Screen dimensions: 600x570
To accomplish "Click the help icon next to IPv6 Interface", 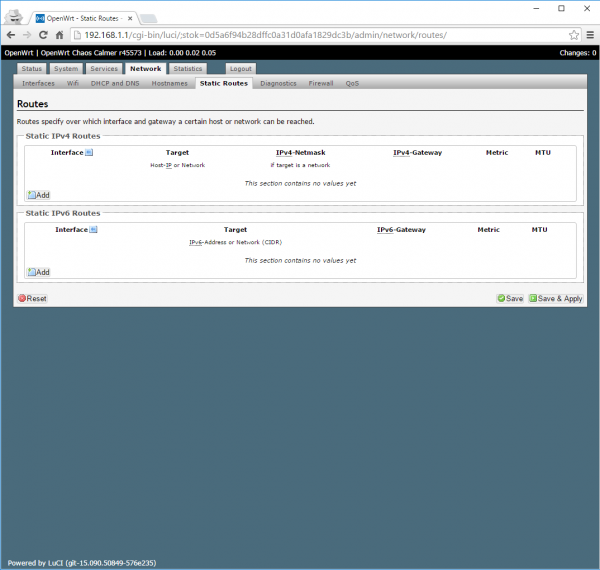I will coord(93,229).
